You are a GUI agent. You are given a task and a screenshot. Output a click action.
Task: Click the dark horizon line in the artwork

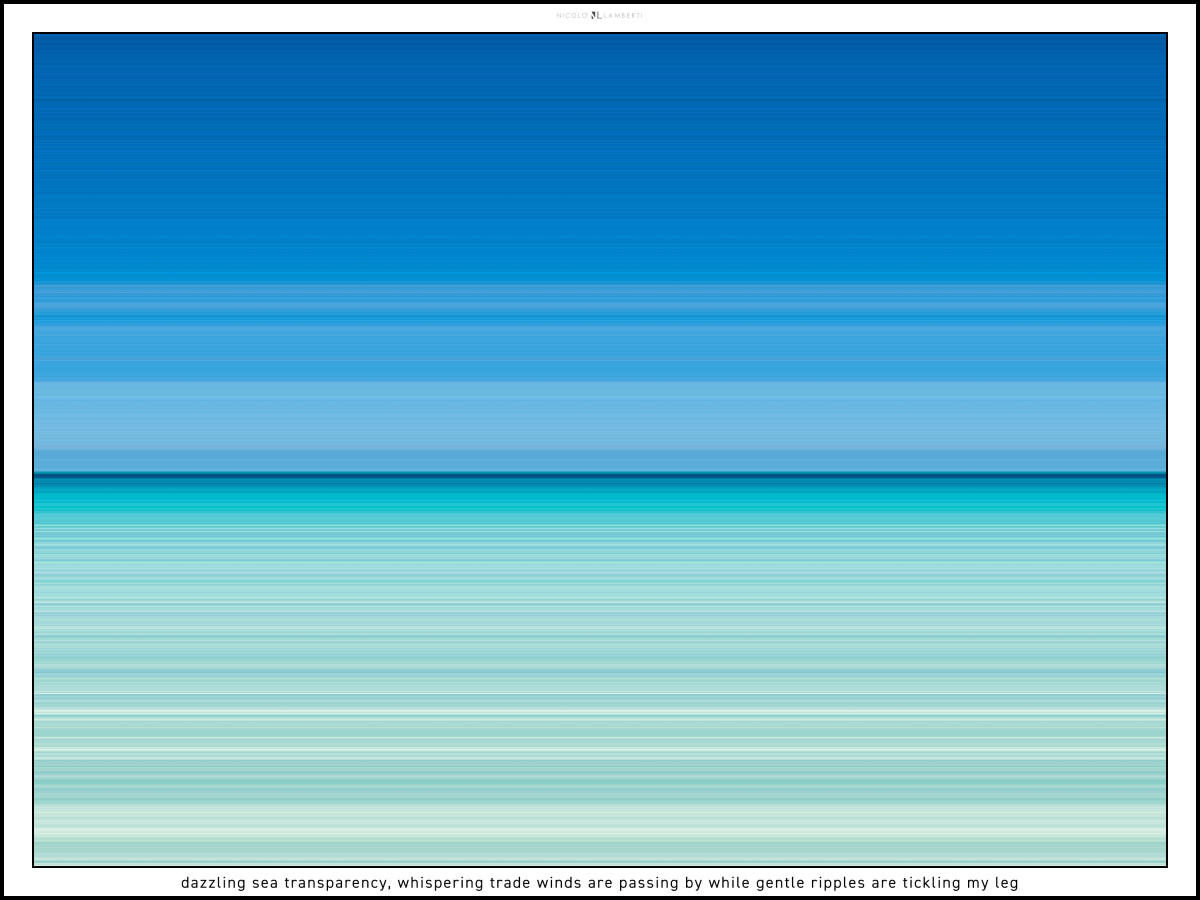click(600, 475)
